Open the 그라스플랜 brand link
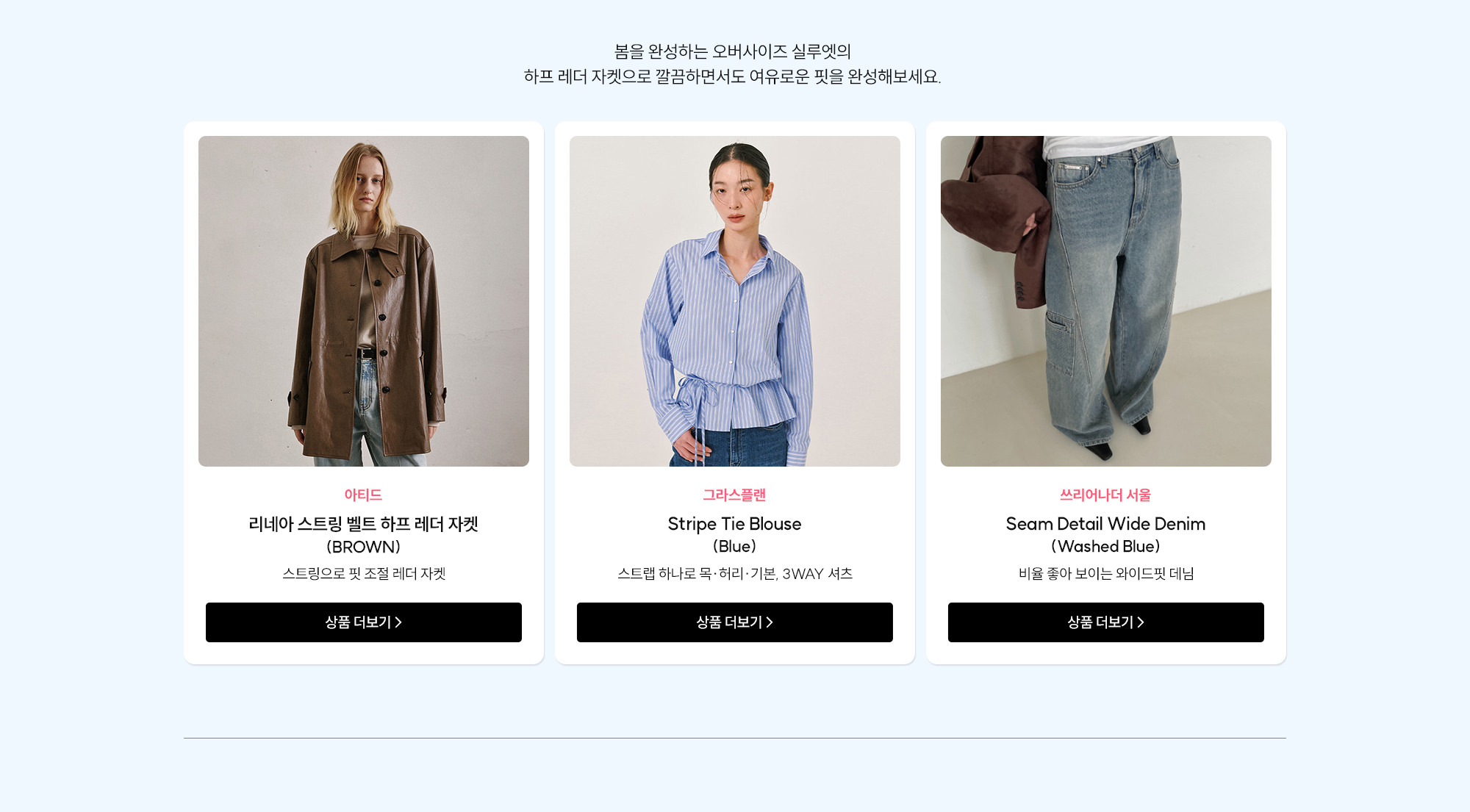Viewport: 1470px width, 812px height. (x=734, y=495)
